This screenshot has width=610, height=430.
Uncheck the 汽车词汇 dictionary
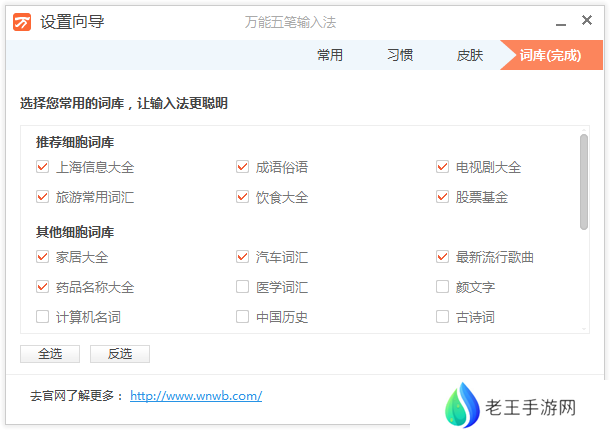pyautogui.click(x=242, y=256)
